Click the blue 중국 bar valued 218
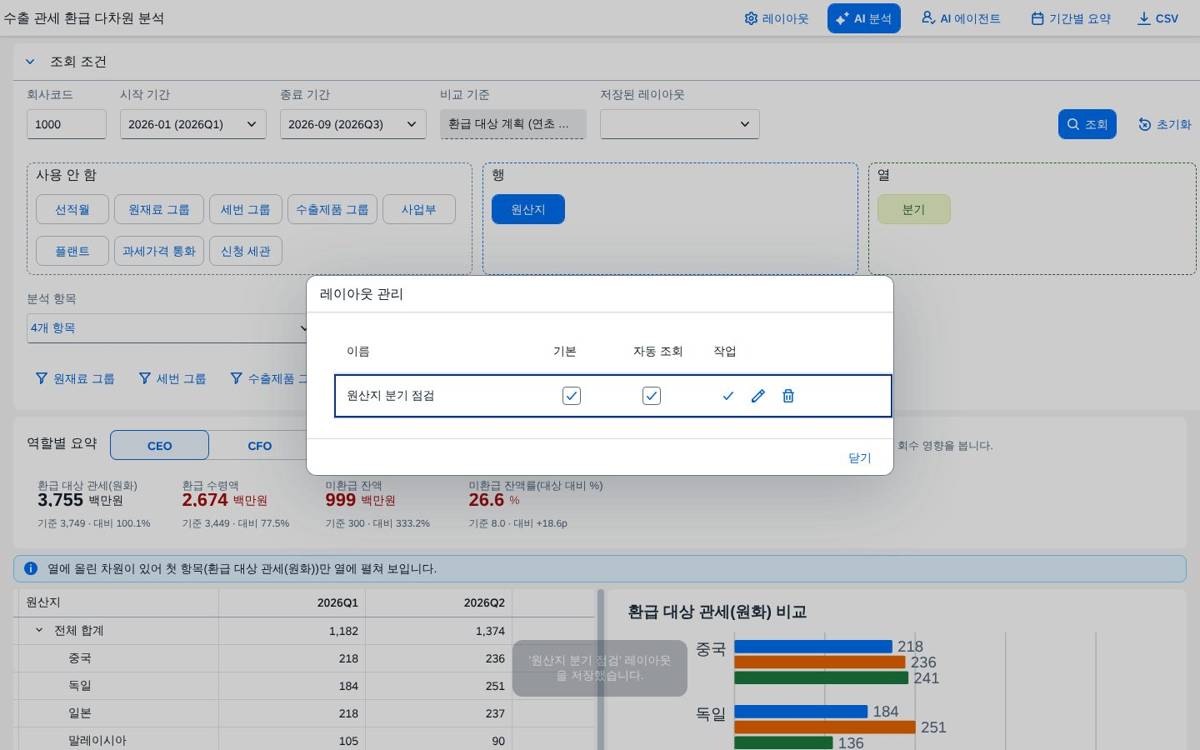This screenshot has width=1200, height=750. [x=813, y=647]
